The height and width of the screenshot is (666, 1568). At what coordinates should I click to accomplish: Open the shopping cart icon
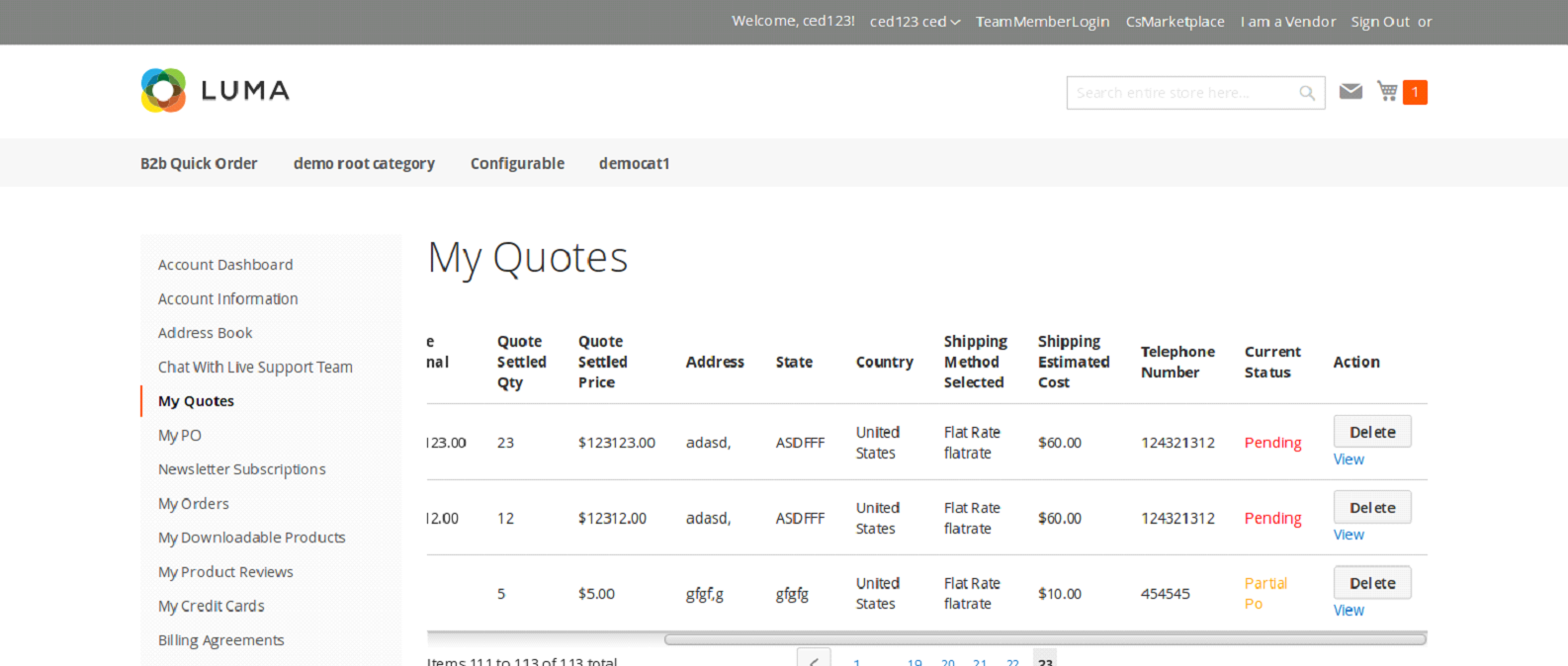click(1388, 91)
